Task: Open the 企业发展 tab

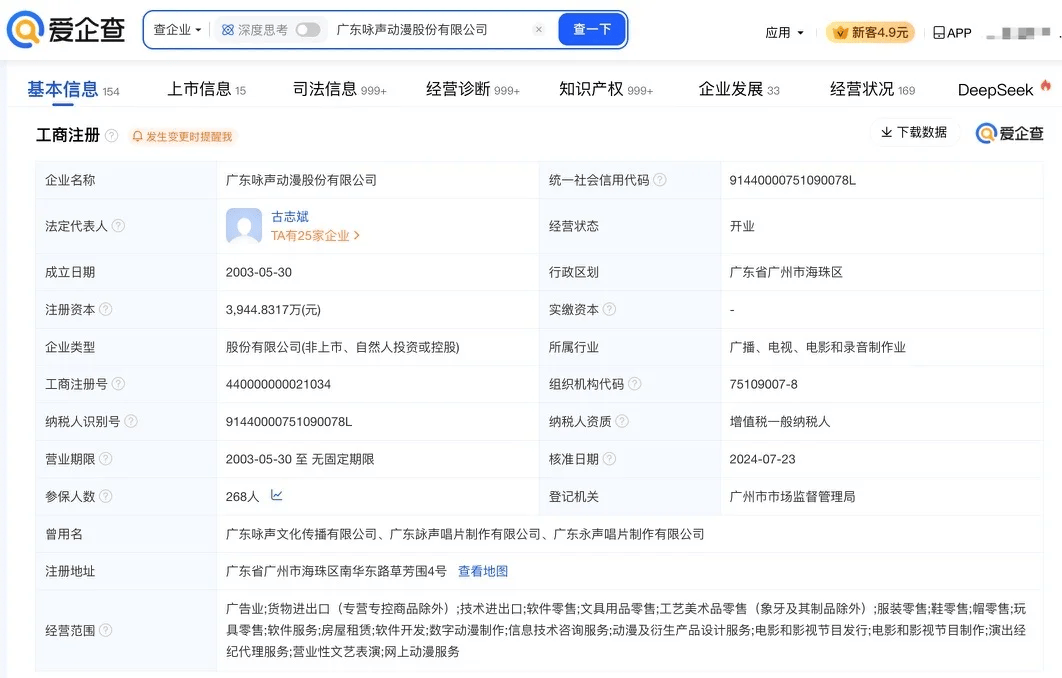Action: tap(739, 89)
